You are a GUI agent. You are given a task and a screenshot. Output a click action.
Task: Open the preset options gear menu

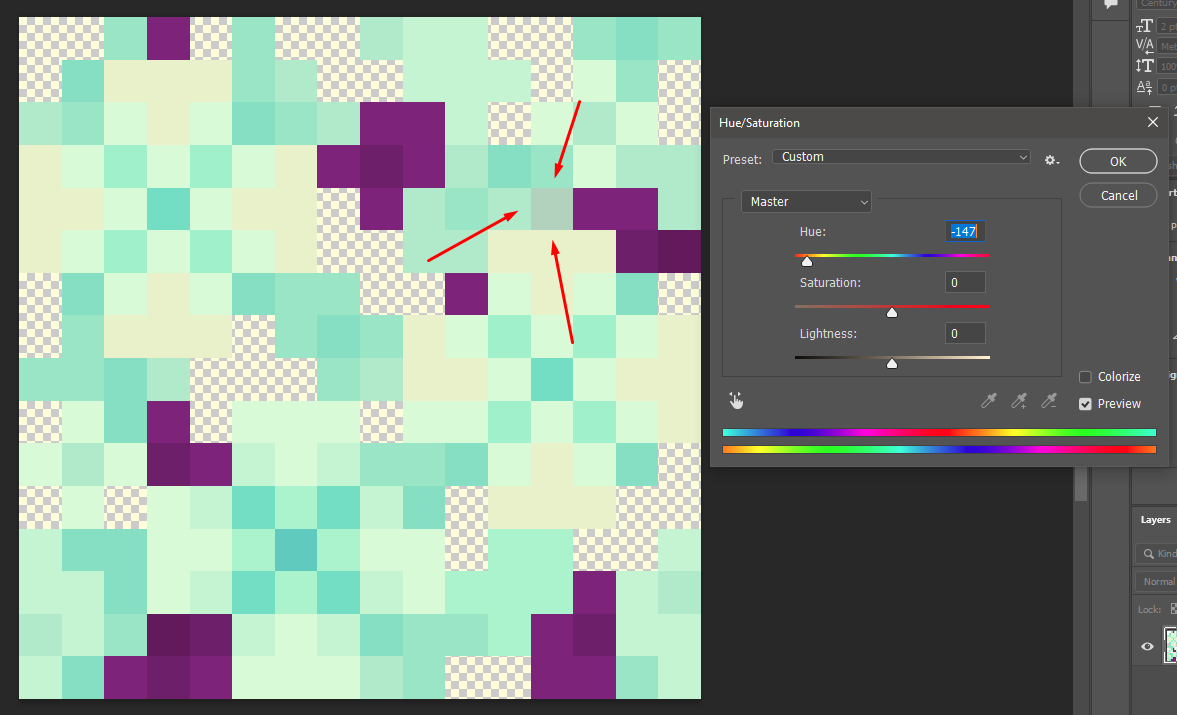point(1052,160)
